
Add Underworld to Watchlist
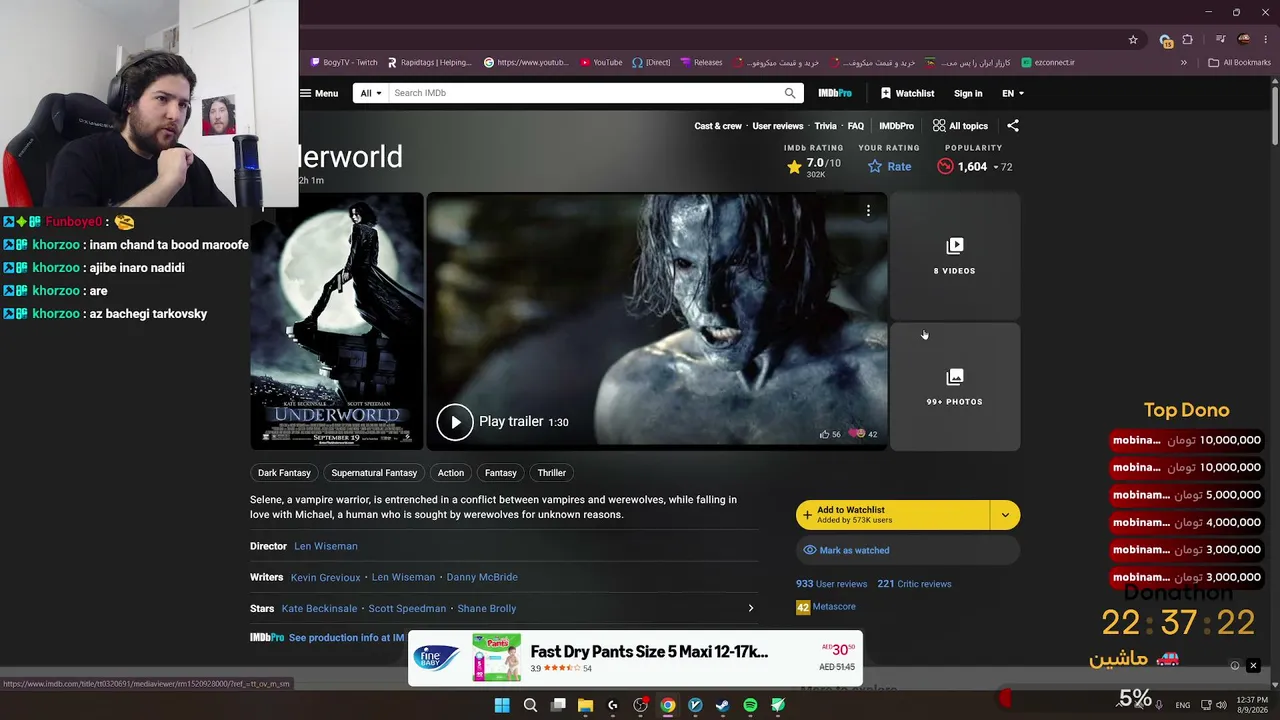click(x=892, y=515)
